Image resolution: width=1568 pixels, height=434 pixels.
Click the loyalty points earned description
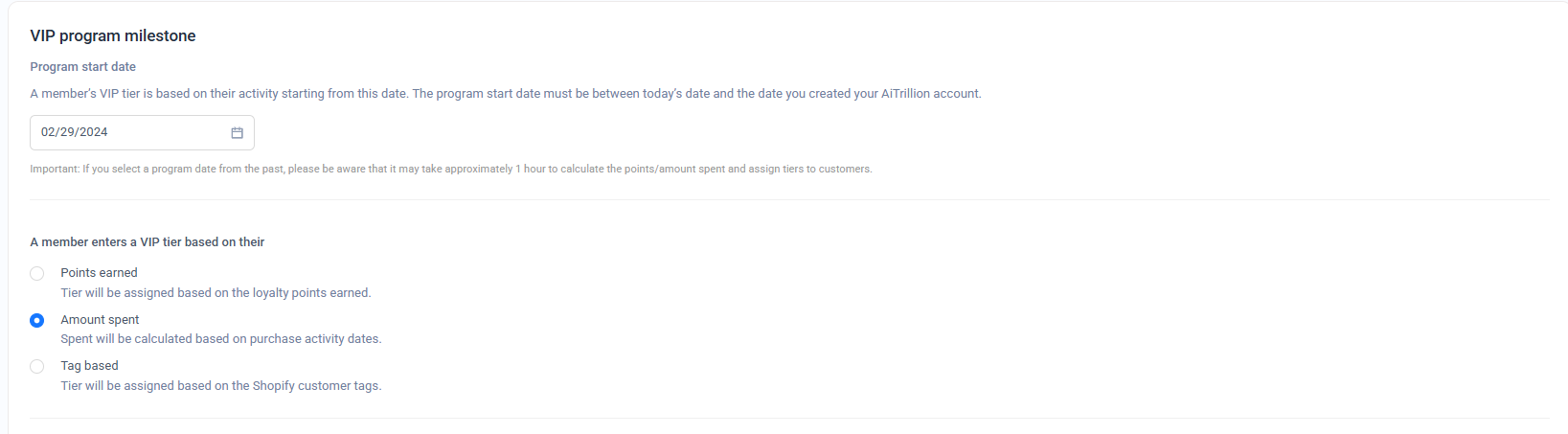[x=216, y=293]
